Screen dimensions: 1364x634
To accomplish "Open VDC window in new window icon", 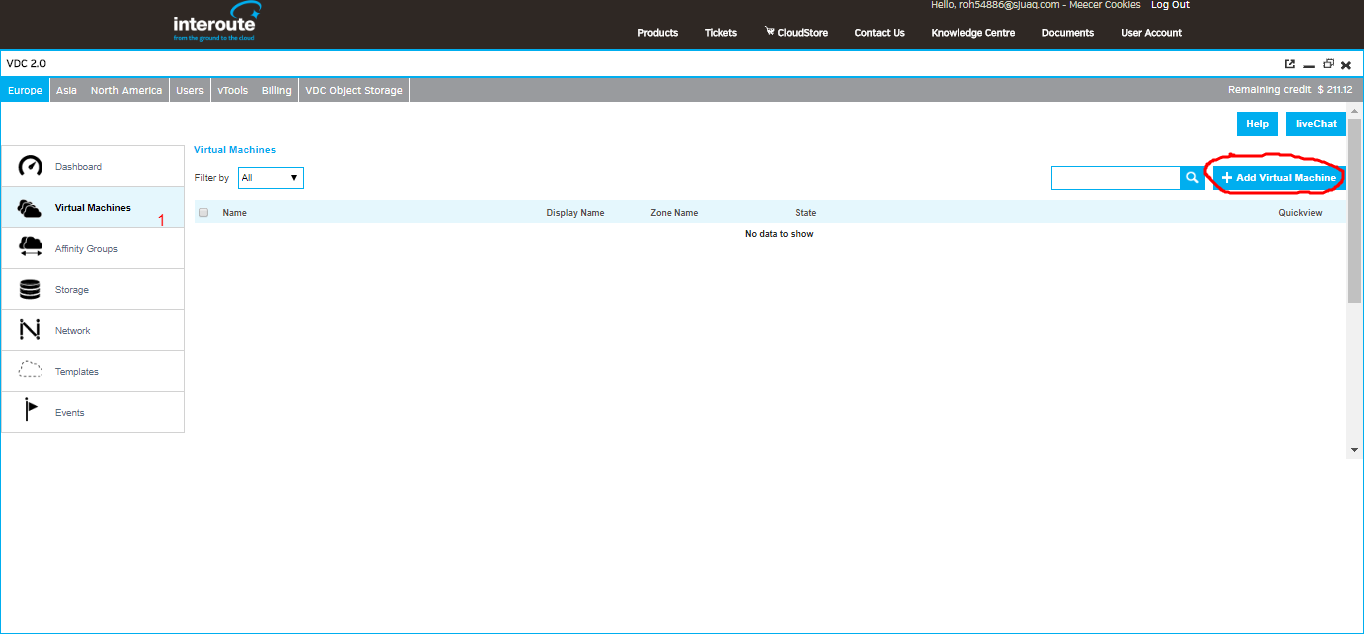I will click(1290, 64).
